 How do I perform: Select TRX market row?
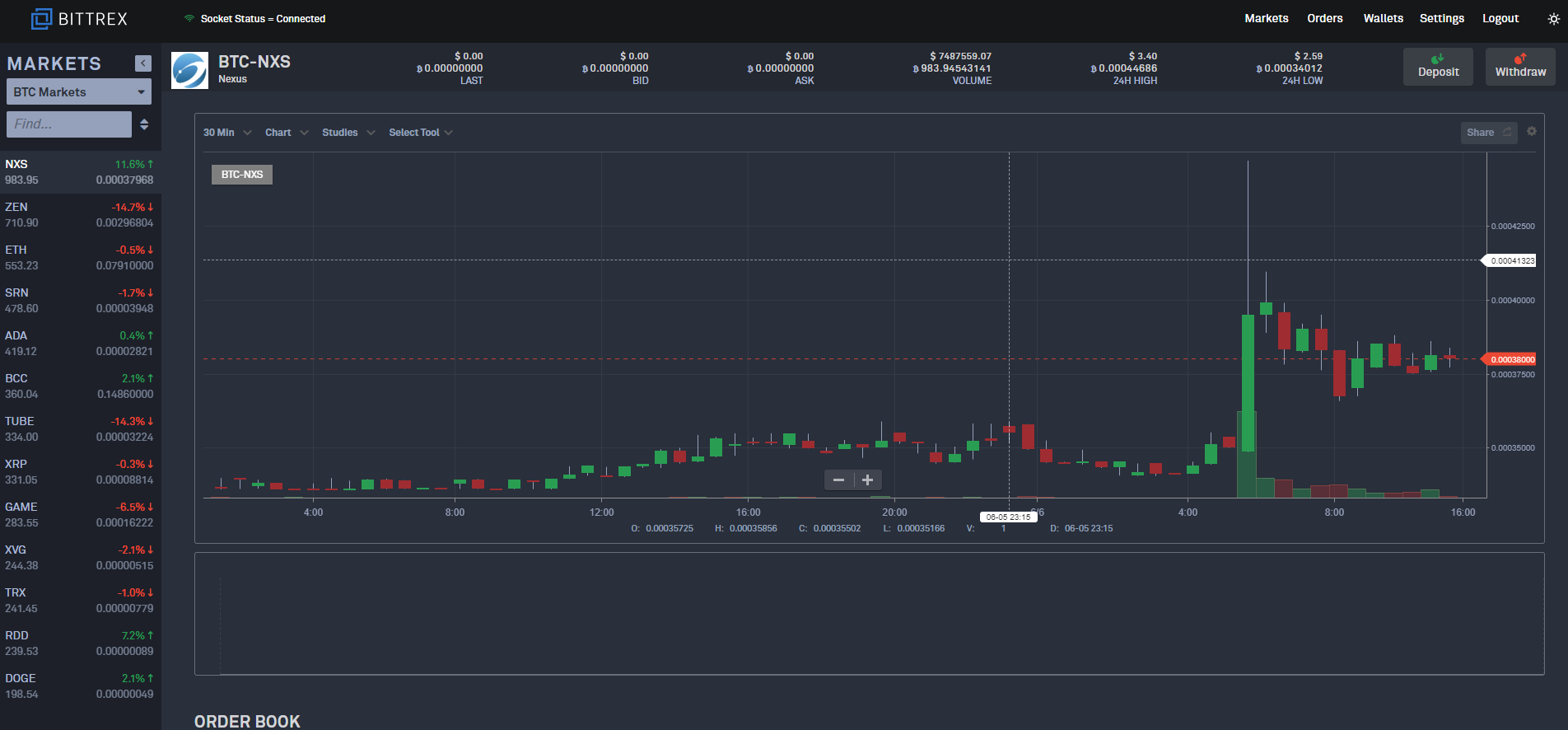click(x=80, y=601)
